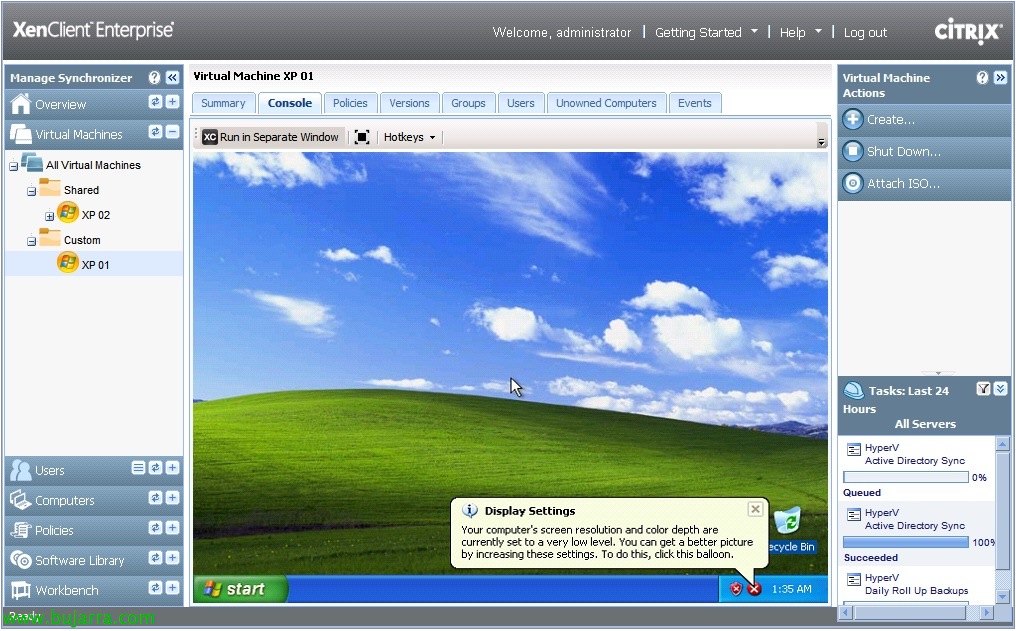Image resolution: width=1016 pixels, height=631 pixels.
Task: Open the Help menu in header
Action: click(800, 32)
